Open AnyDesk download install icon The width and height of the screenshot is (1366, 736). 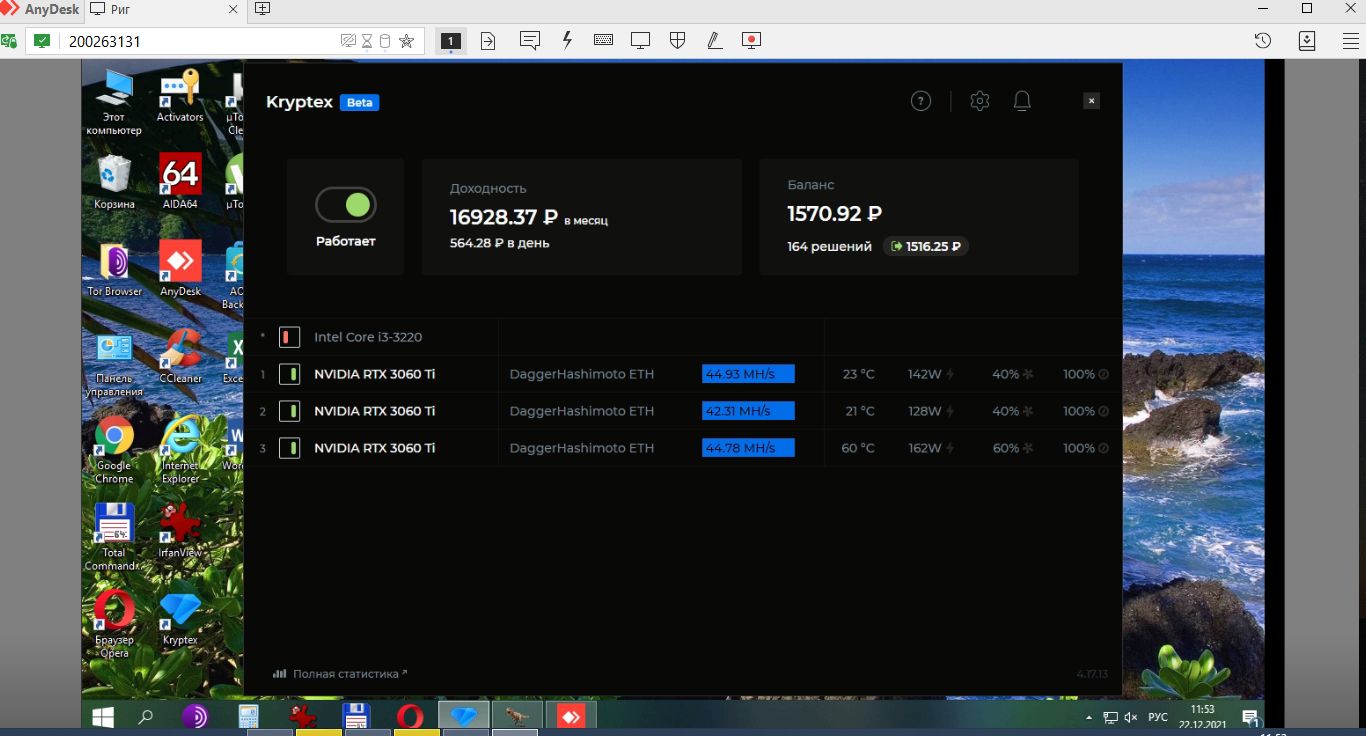click(x=1307, y=41)
